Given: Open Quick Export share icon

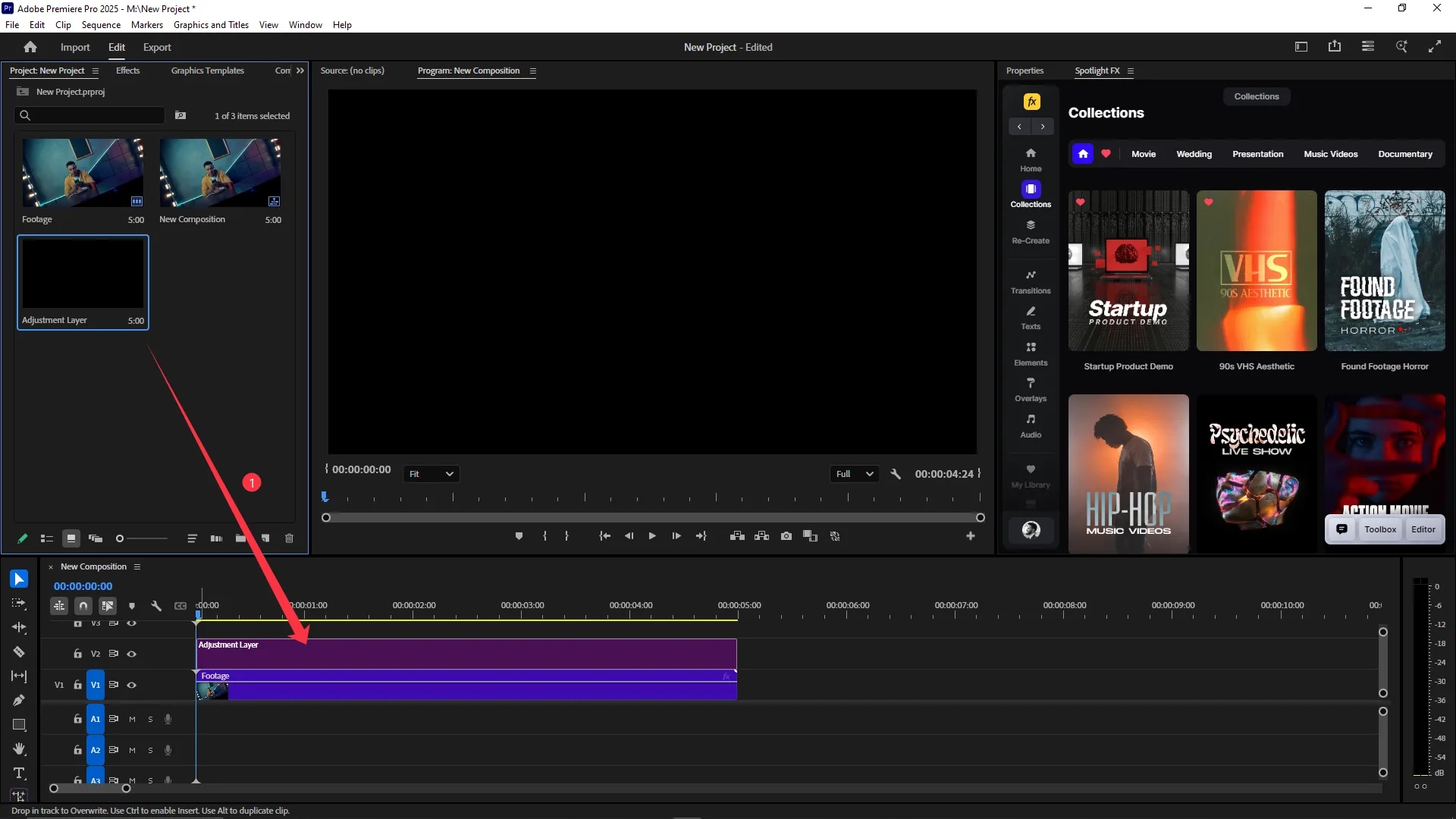Looking at the screenshot, I should [x=1335, y=46].
